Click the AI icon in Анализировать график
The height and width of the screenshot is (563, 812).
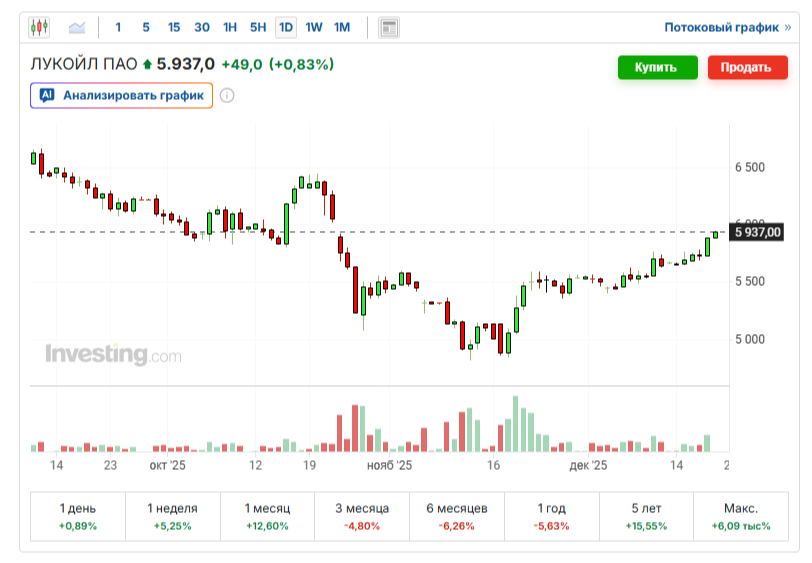(x=47, y=95)
